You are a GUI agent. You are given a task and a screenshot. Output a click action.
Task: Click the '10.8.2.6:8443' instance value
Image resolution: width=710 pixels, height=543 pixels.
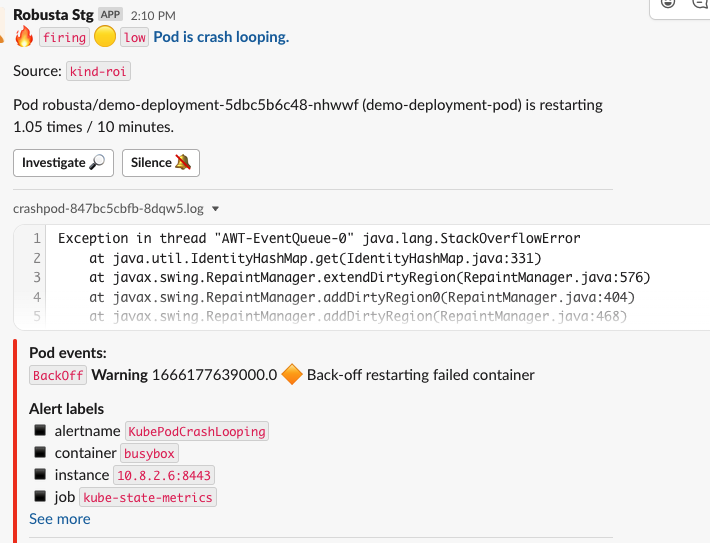[164, 475]
